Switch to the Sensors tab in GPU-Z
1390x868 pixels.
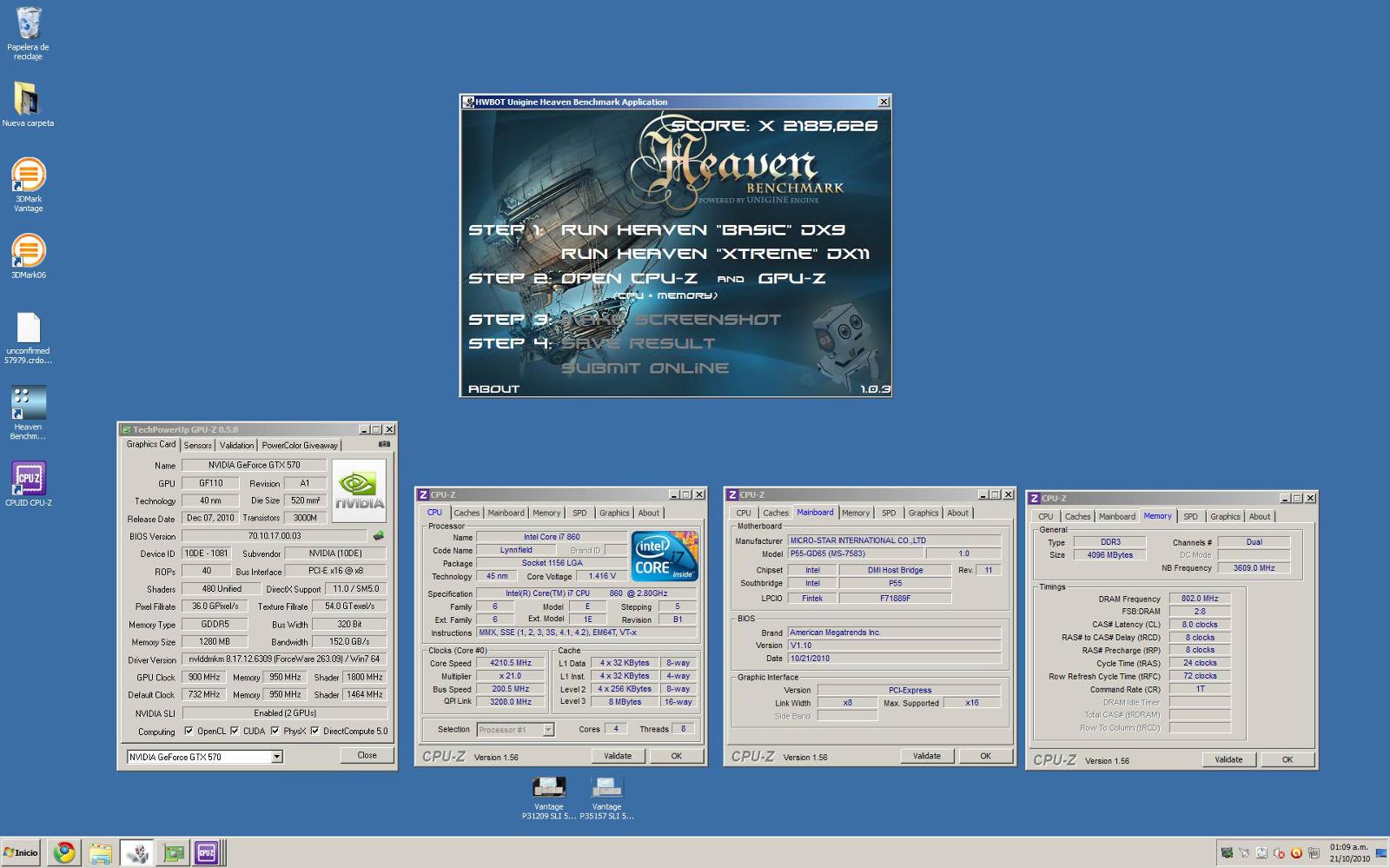tap(197, 445)
